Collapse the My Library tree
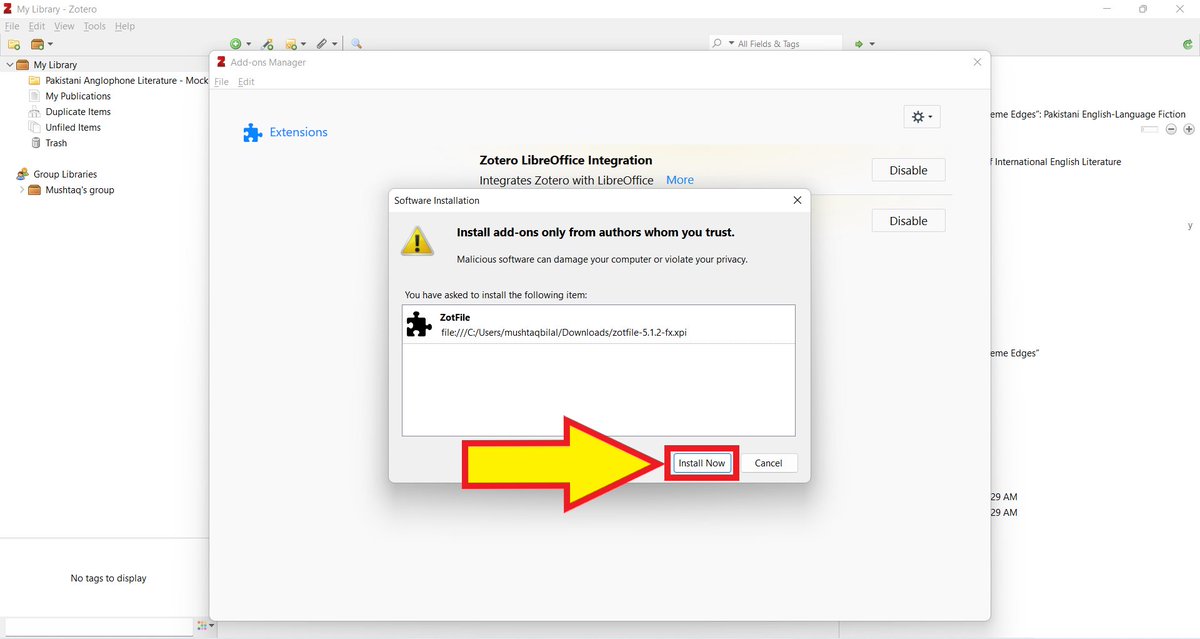The height and width of the screenshot is (639, 1200). coord(8,65)
